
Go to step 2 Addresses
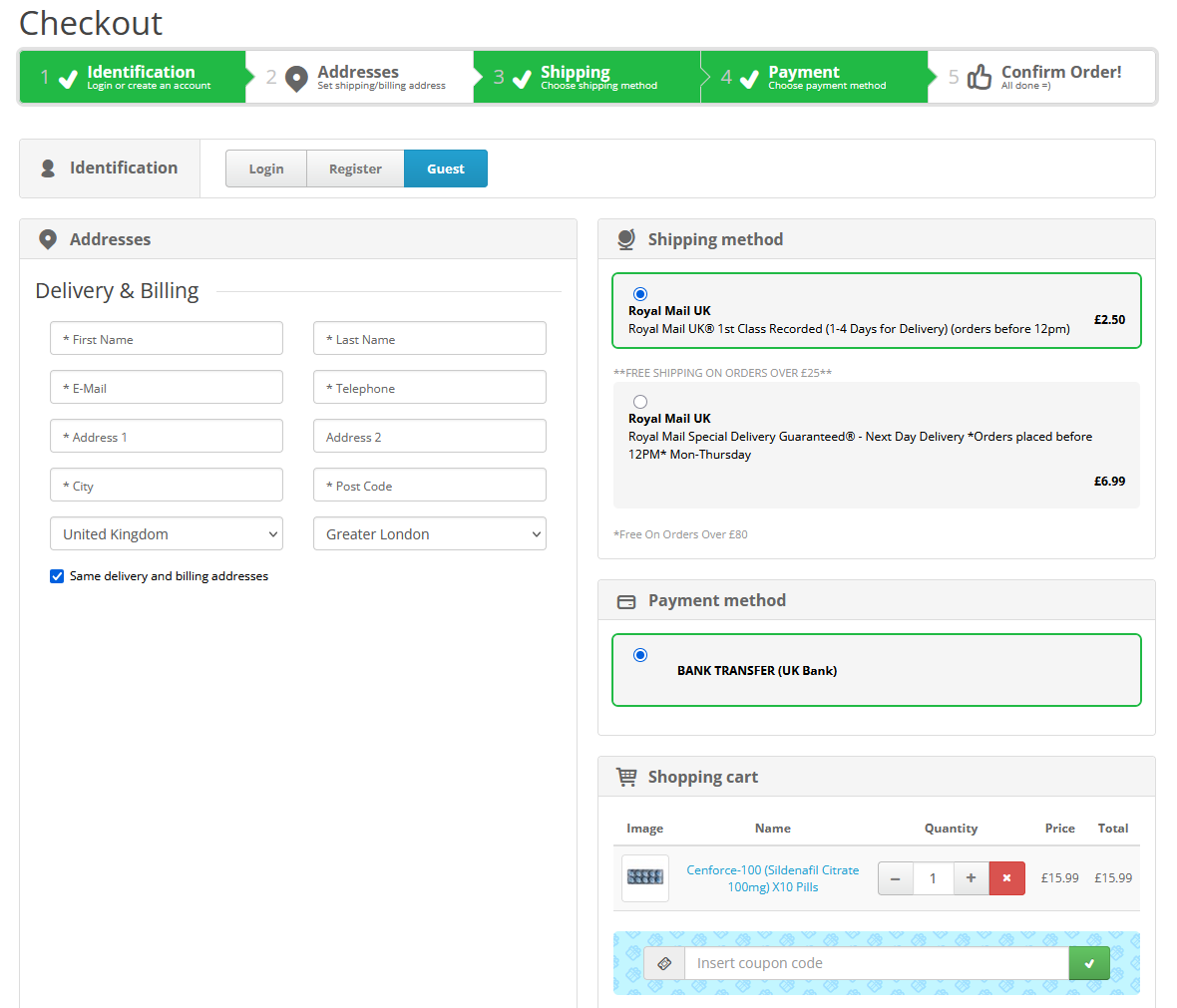click(360, 77)
